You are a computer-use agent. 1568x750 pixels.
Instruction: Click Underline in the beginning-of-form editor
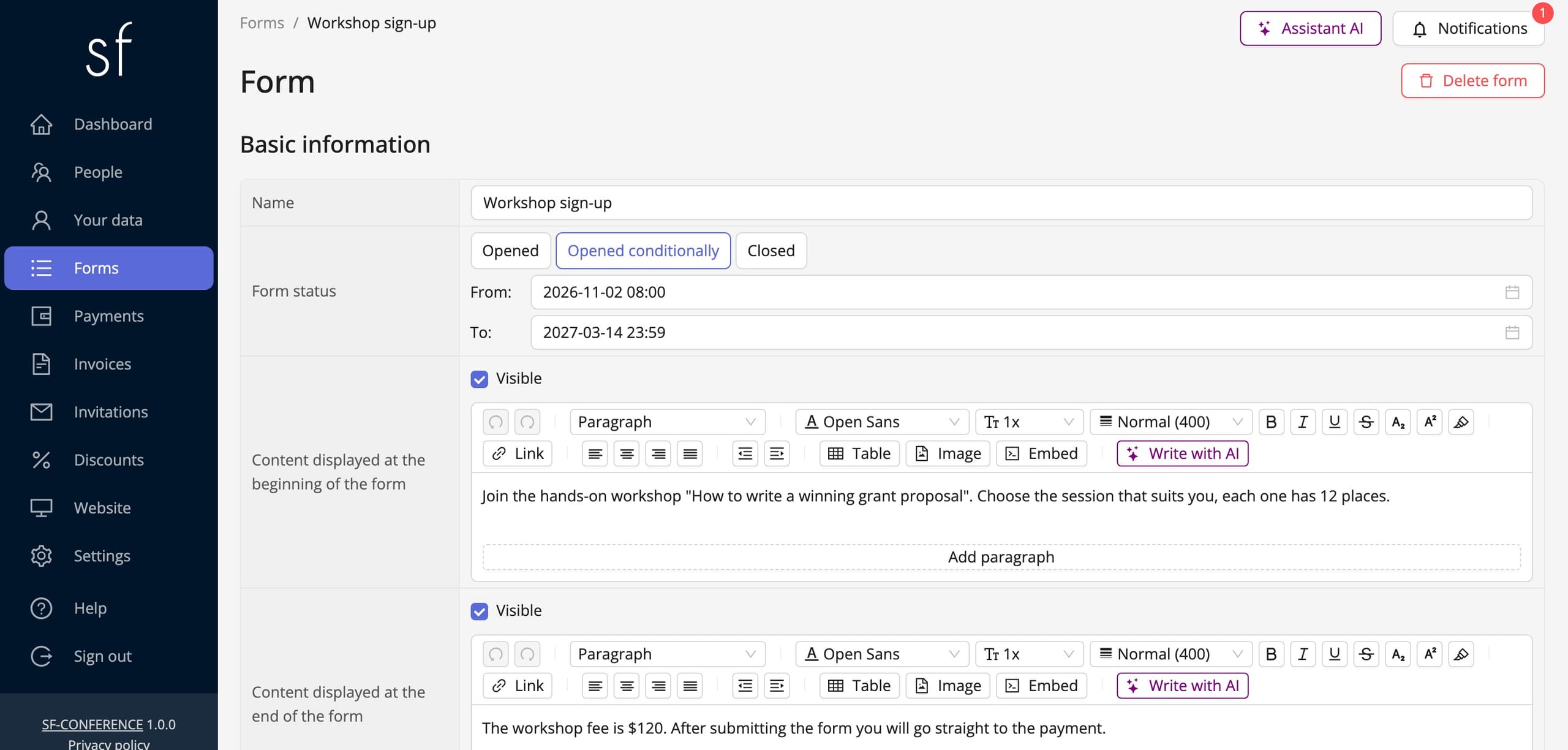point(1335,422)
